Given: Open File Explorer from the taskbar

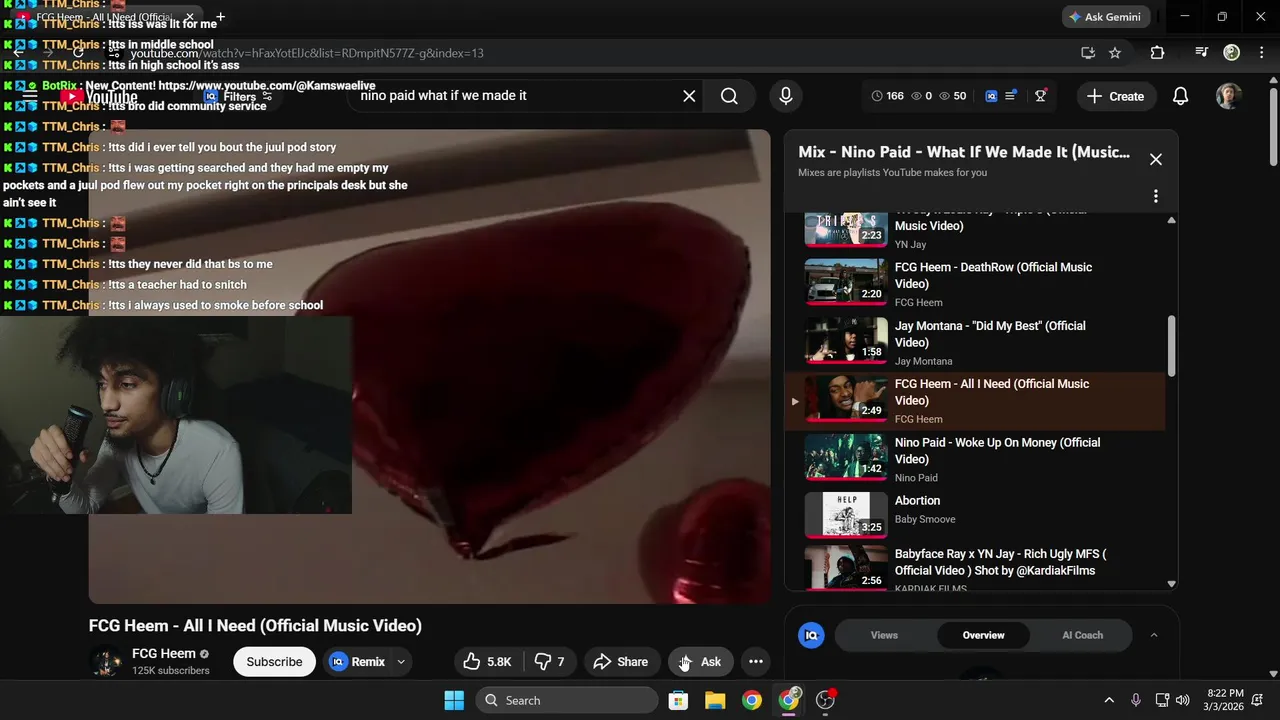Looking at the screenshot, I should coord(715,700).
